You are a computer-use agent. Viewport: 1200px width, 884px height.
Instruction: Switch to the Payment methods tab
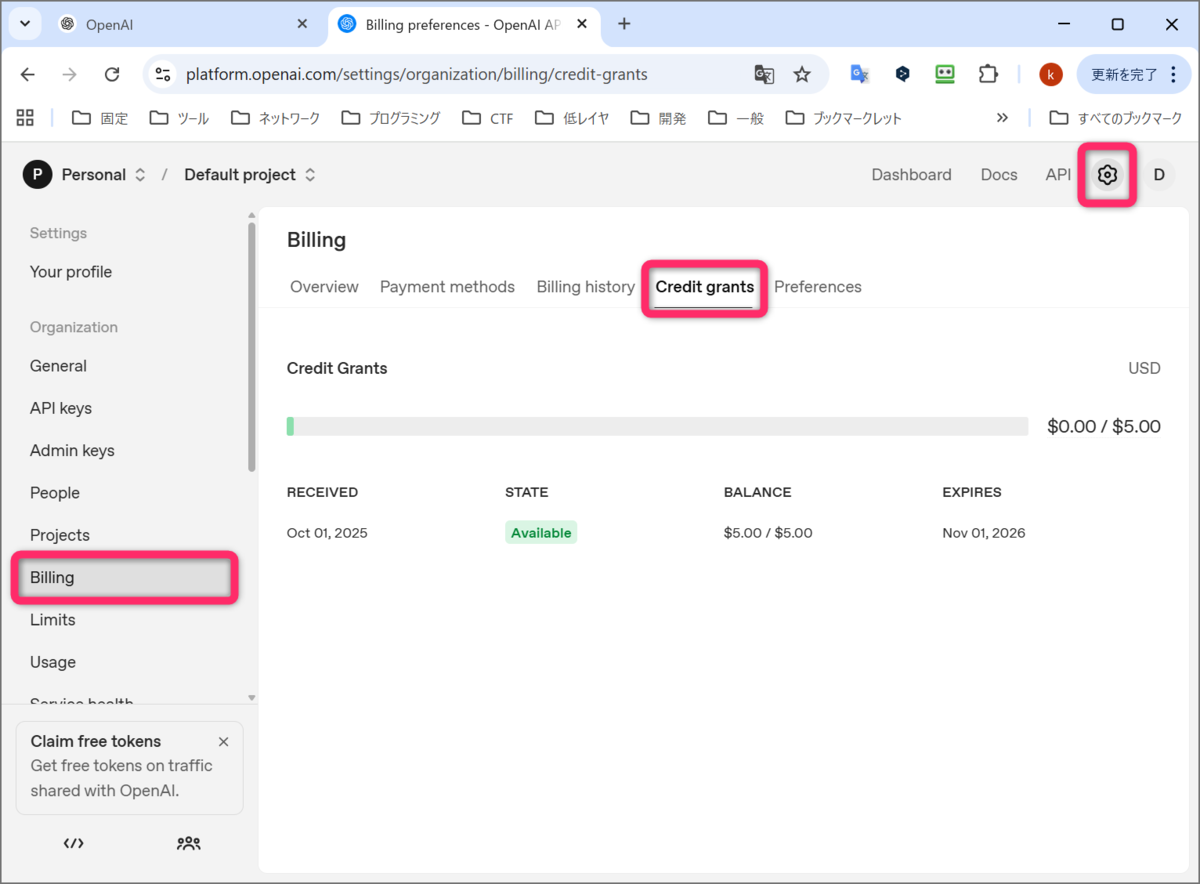click(447, 287)
